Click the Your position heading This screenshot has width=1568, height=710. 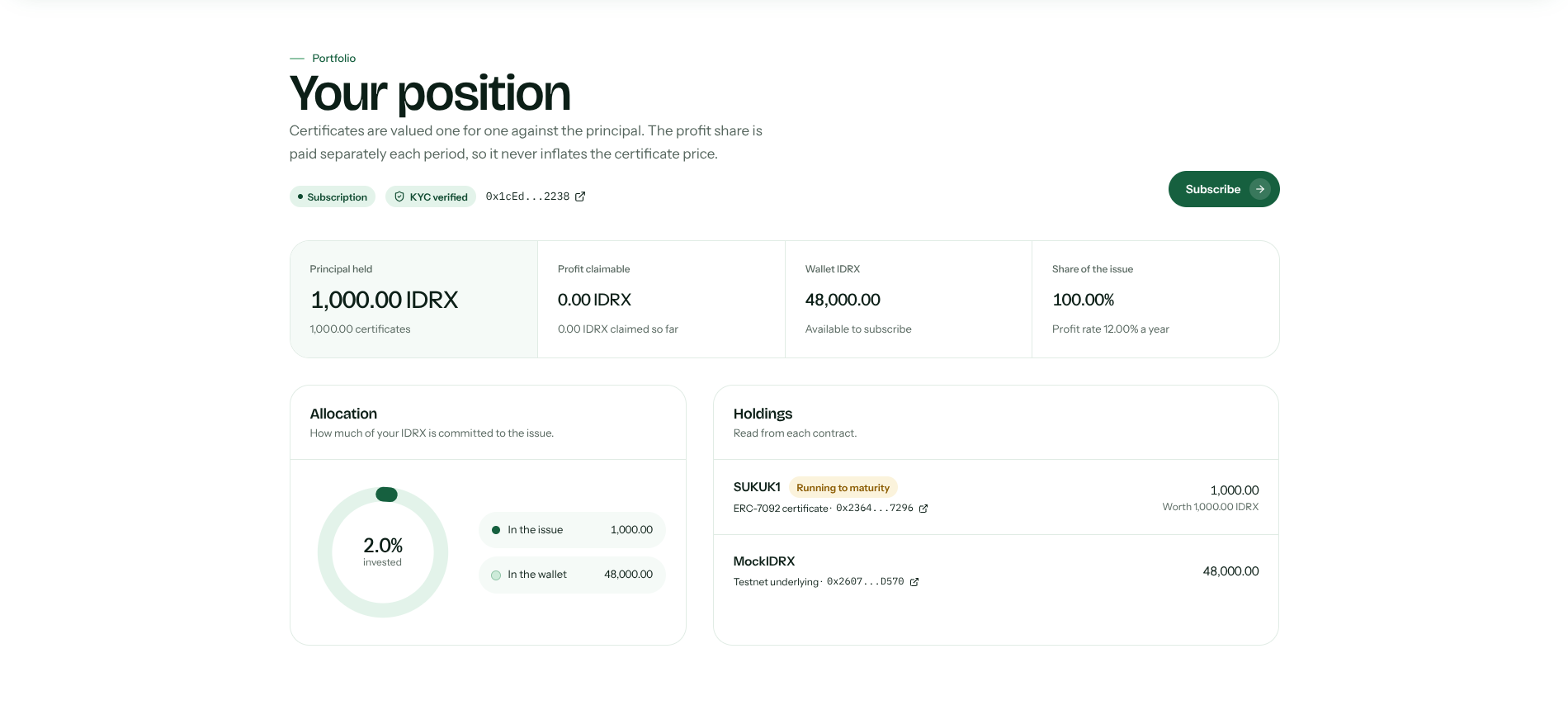pos(430,93)
